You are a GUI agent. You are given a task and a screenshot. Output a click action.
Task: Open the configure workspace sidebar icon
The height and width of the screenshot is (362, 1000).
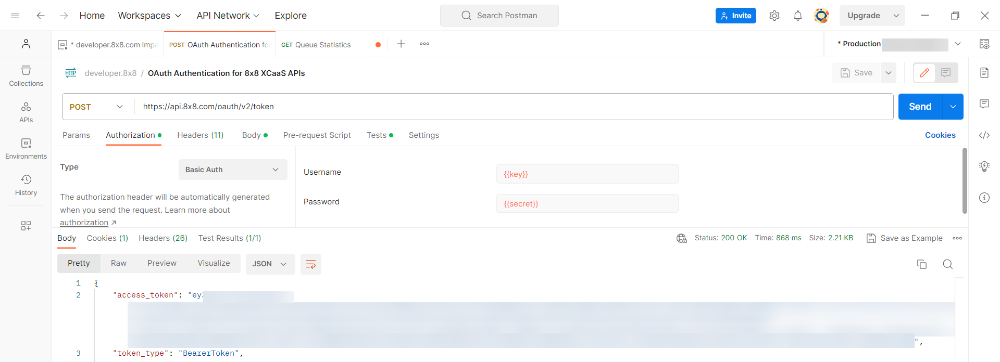click(x=26, y=225)
